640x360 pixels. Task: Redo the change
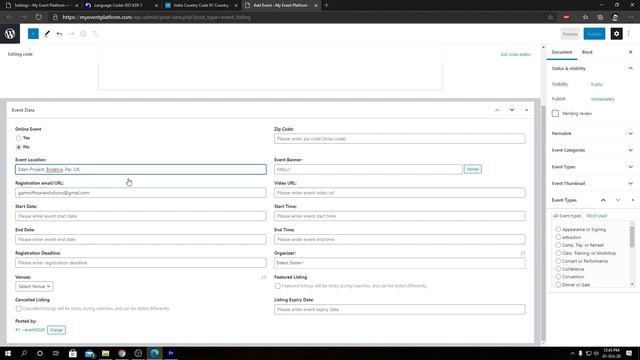(x=71, y=34)
